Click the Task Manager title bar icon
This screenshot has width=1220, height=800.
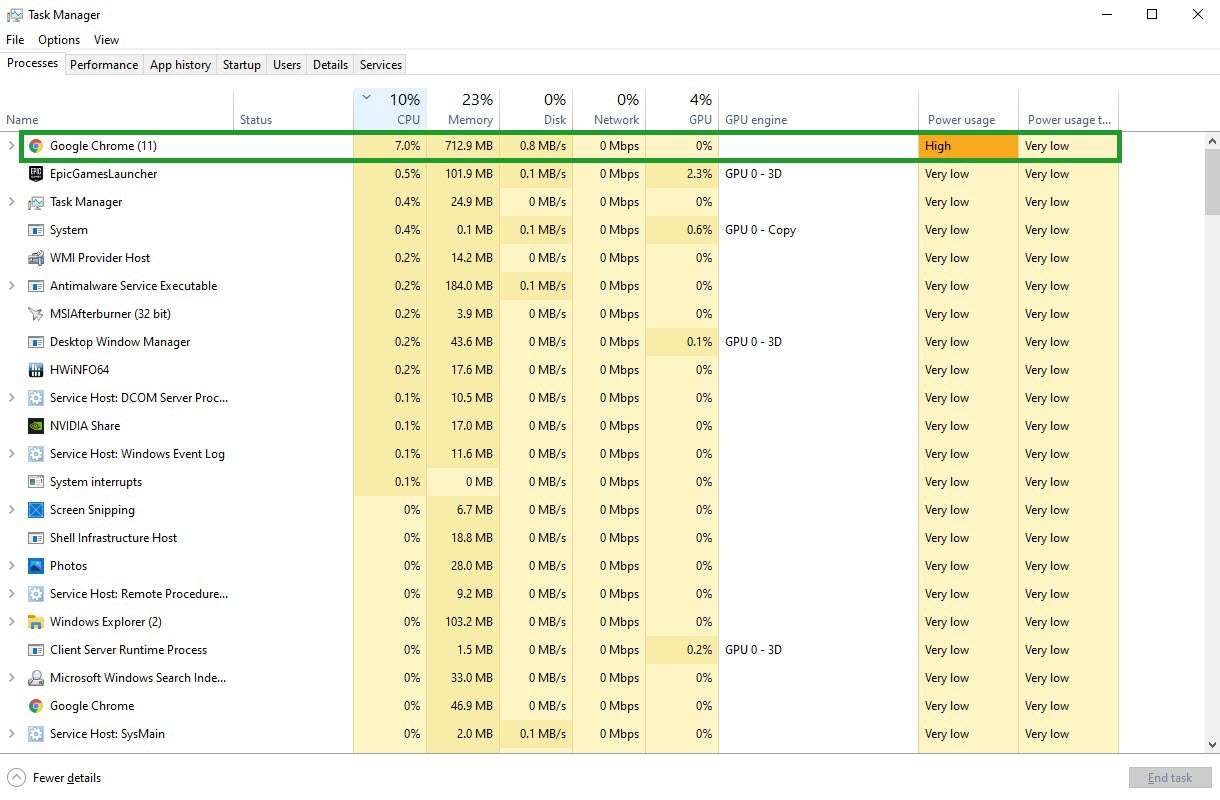(14, 15)
